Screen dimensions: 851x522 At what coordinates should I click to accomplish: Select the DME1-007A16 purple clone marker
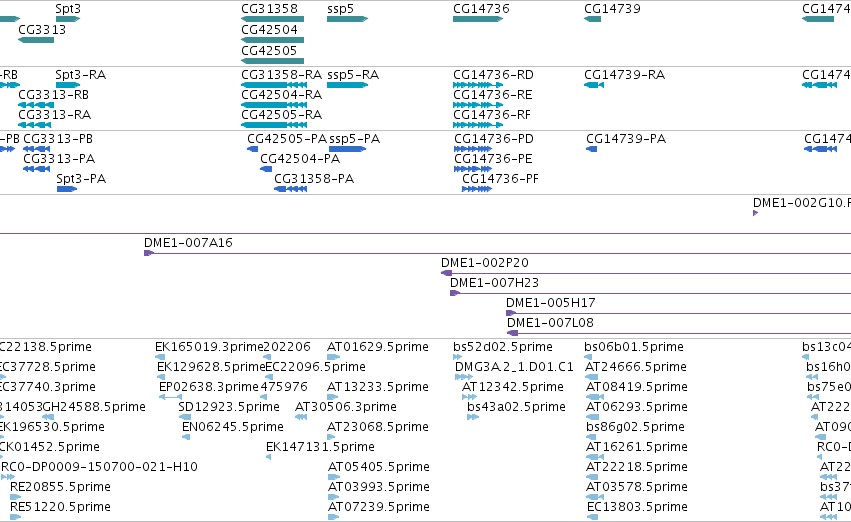[149, 253]
